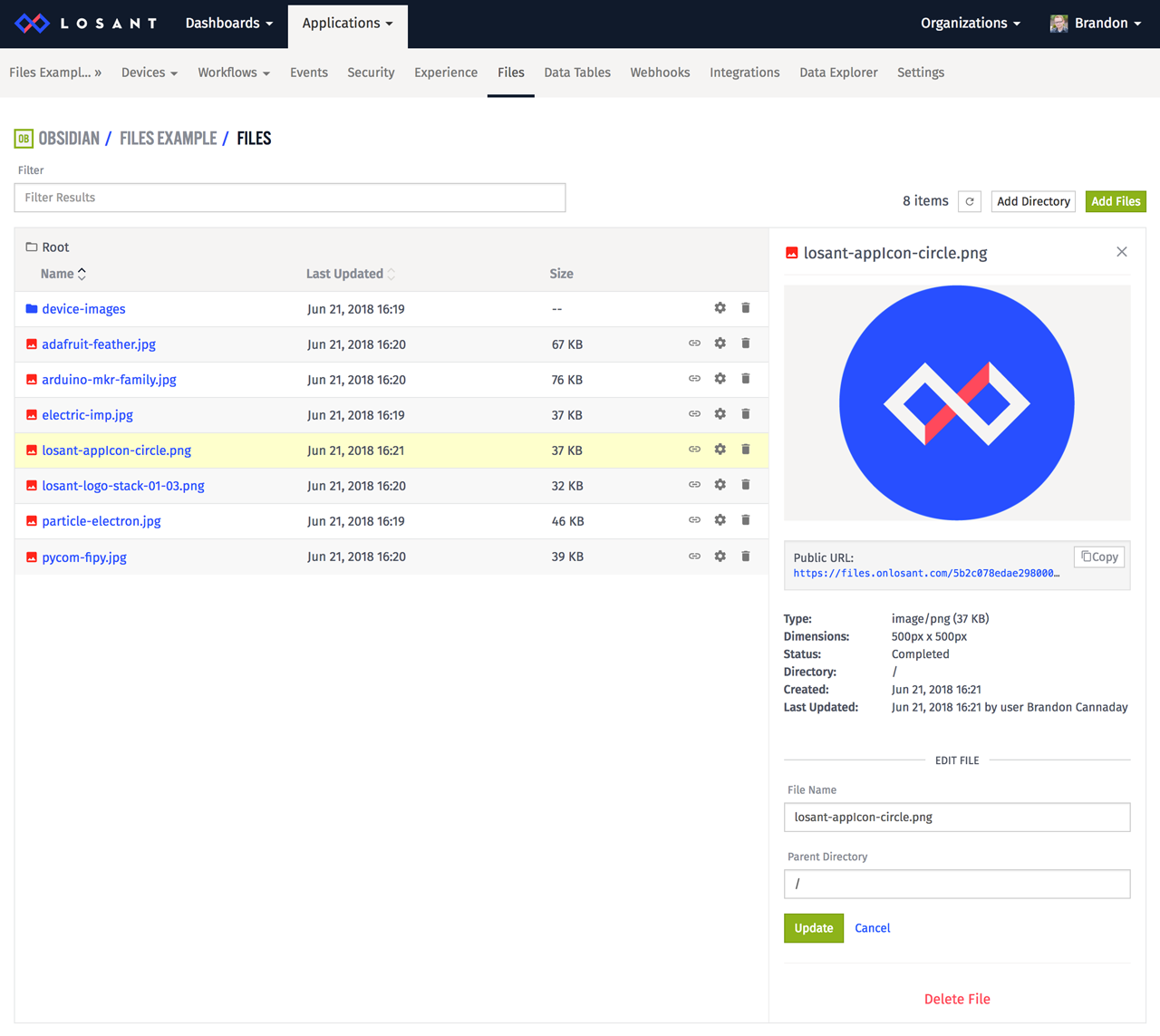This screenshot has width=1160, height=1036.
Task: Expand the Devices dropdown
Action: tap(150, 73)
